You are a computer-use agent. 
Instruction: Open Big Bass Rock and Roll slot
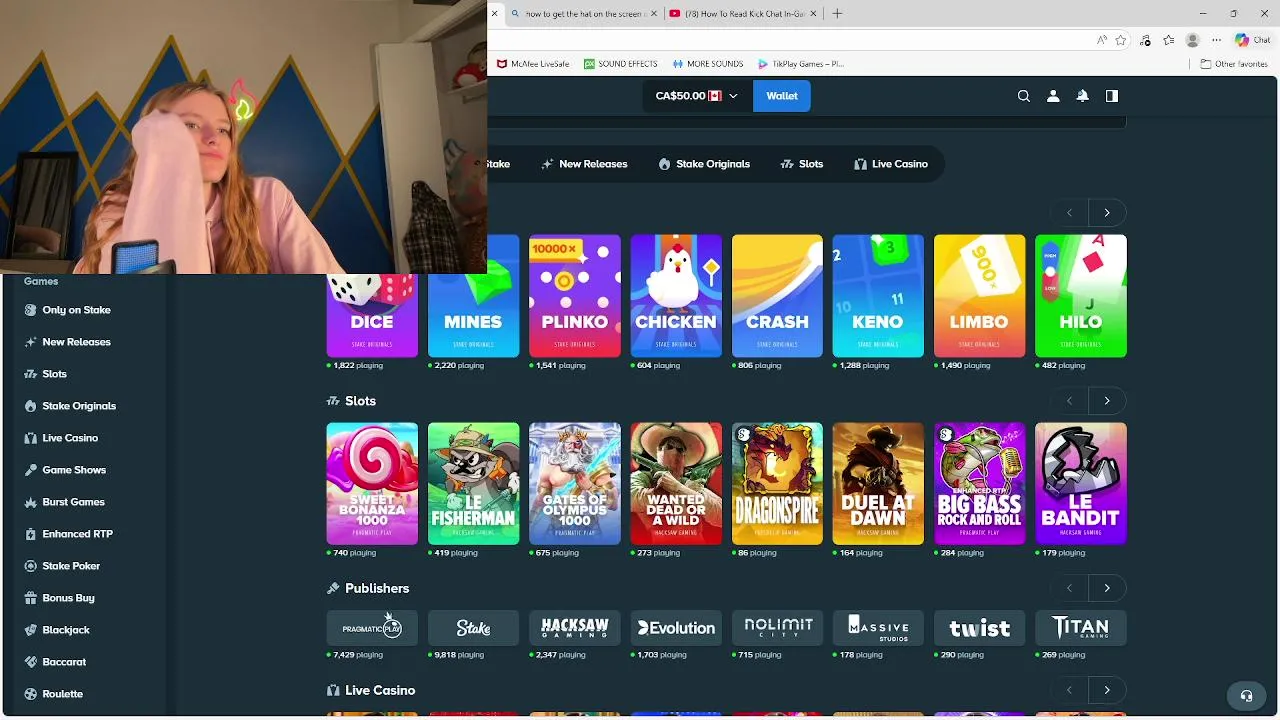click(979, 484)
